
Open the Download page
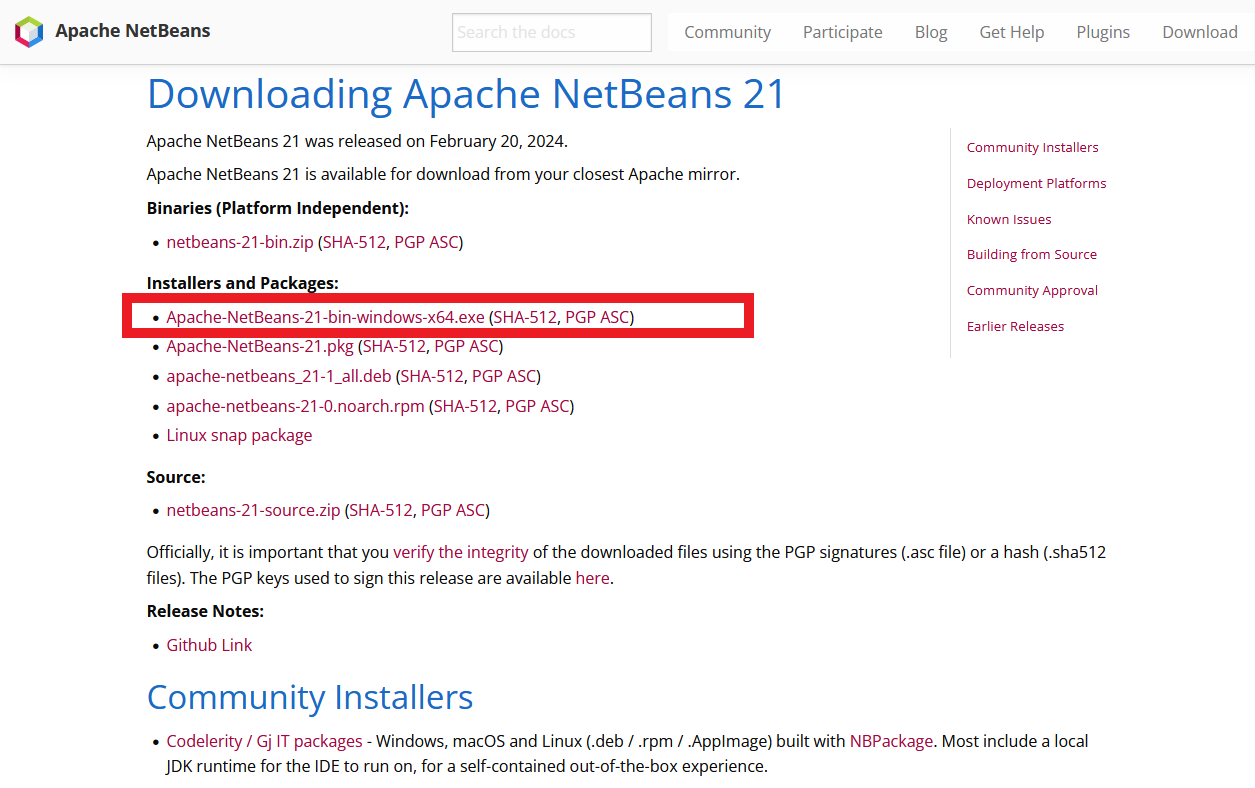pyautogui.click(x=1199, y=31)
